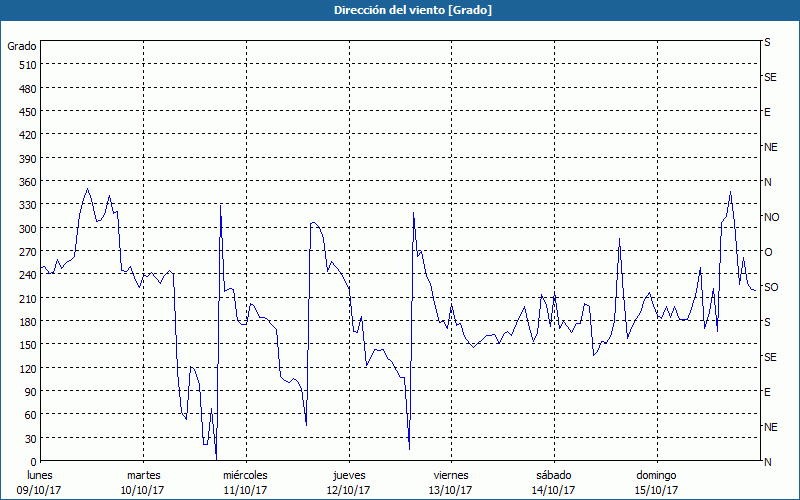Click the date label 14/10/17
Screen dimensions: 800x500
553,490
